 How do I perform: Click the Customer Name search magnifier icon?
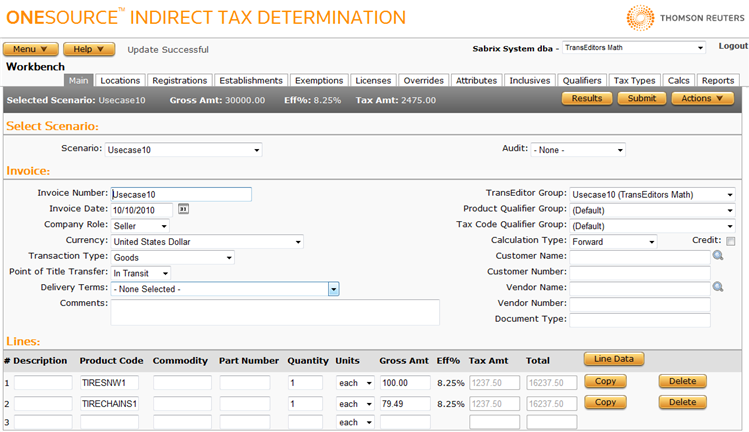(x=717, y=256)
